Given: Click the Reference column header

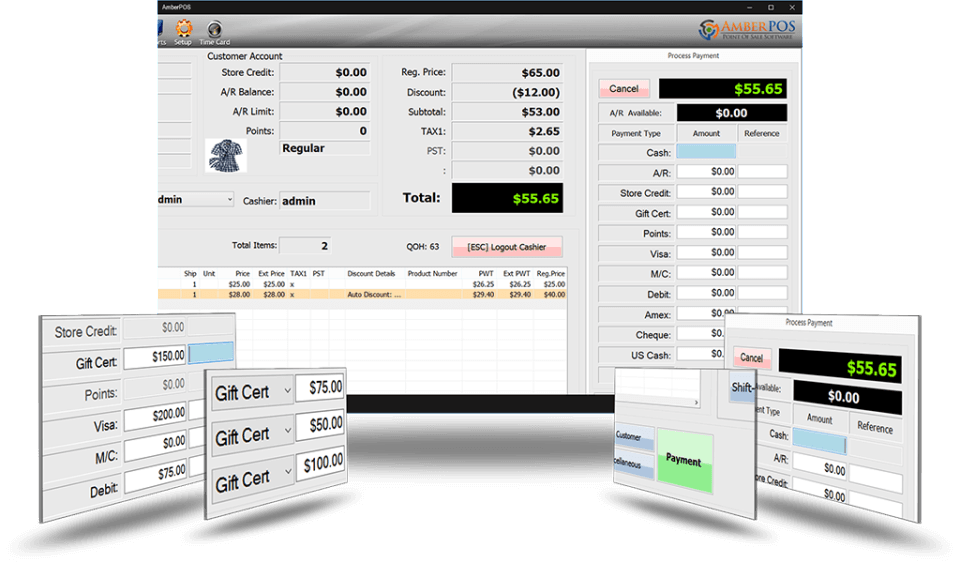Looking at the screenshot, I should [x=762, y=133].
